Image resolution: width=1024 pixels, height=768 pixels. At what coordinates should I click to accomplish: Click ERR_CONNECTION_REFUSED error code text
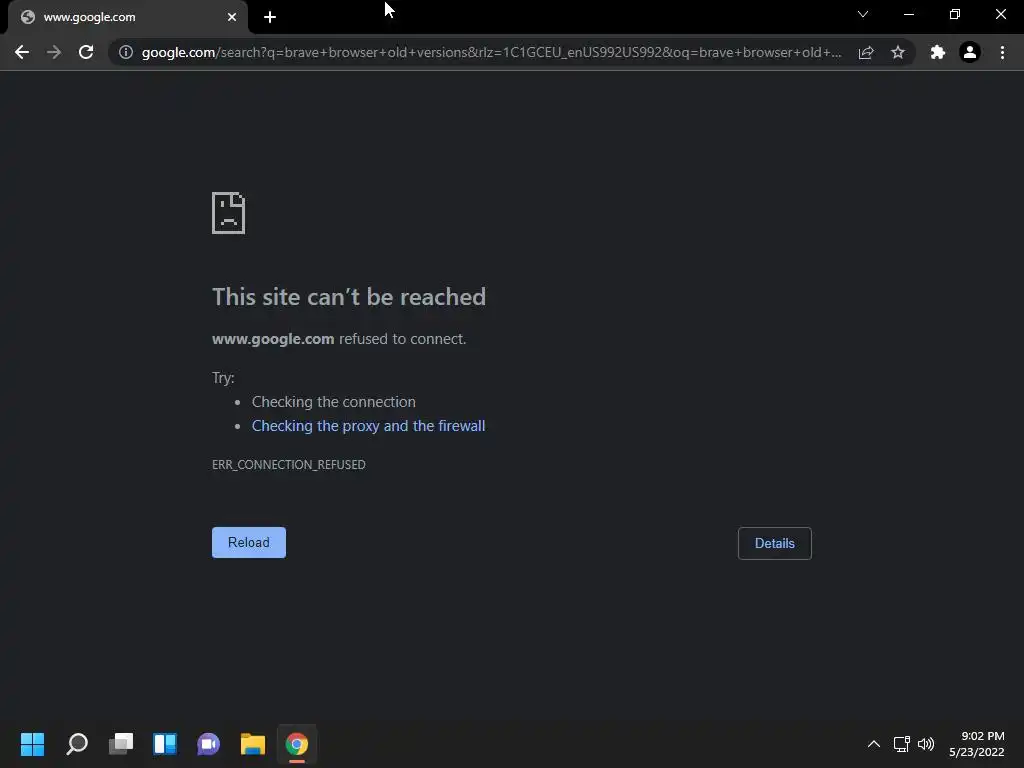click(x=289, y=464)
